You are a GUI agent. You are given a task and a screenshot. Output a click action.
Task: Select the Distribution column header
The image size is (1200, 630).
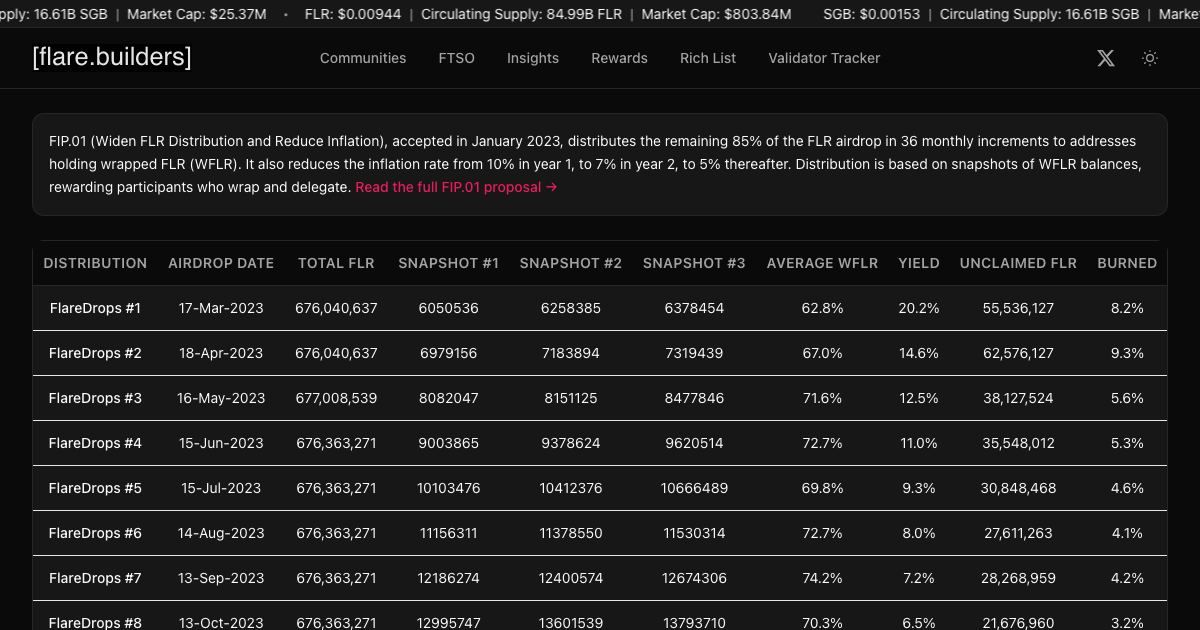click(95, 263)
